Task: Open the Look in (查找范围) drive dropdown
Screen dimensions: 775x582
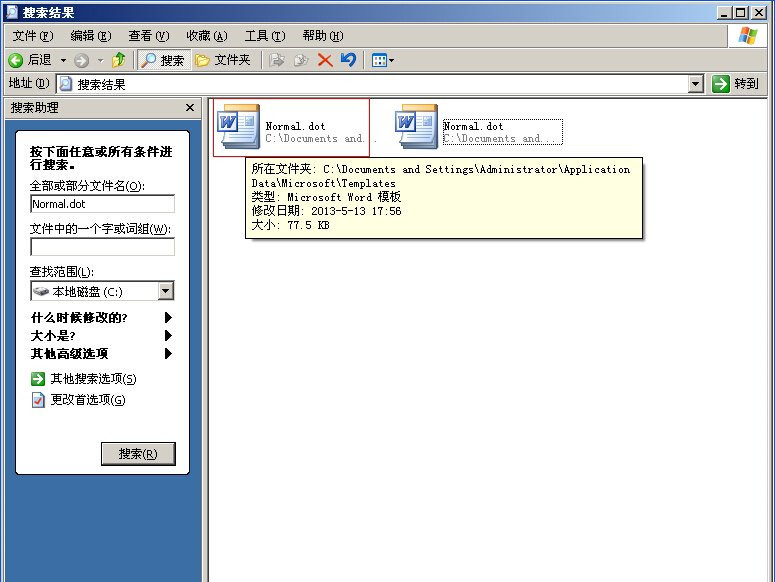Action: 165,291
